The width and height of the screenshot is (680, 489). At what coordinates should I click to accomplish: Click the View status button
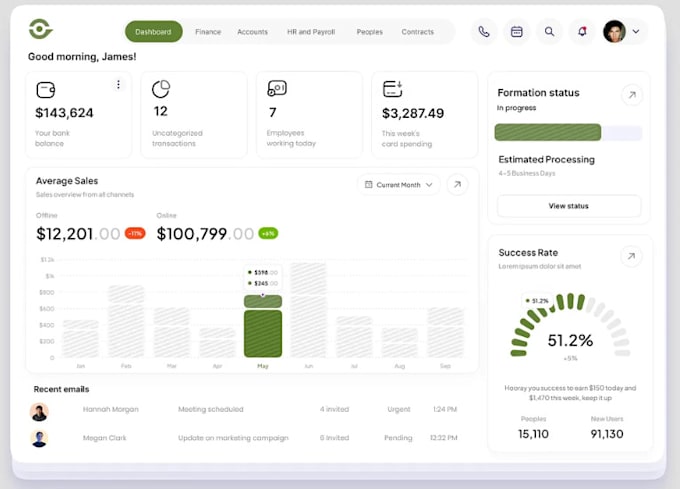click(x=569, y=206)
